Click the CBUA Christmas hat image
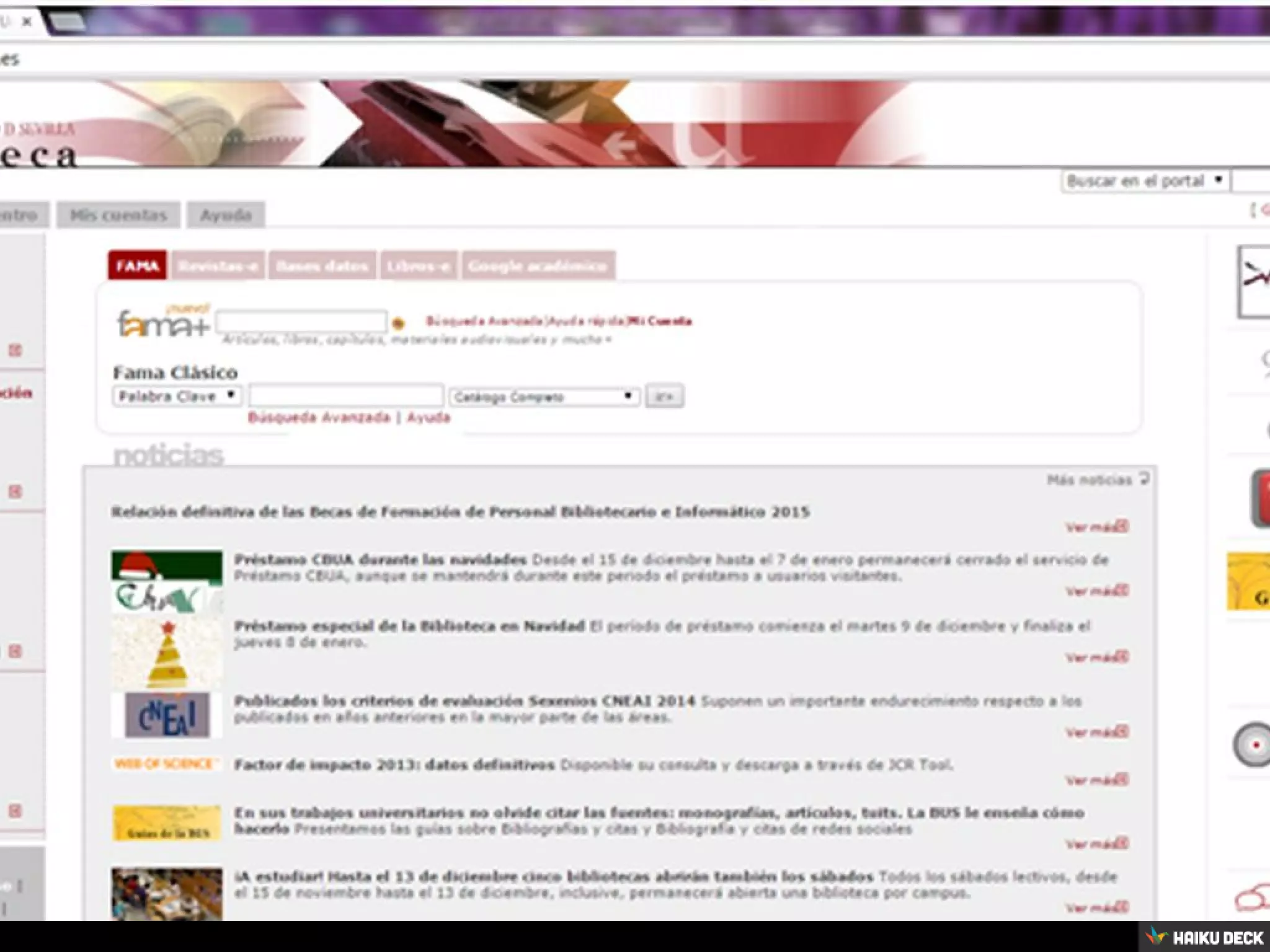Screen dimensions: 1270x952 [167, 581]
